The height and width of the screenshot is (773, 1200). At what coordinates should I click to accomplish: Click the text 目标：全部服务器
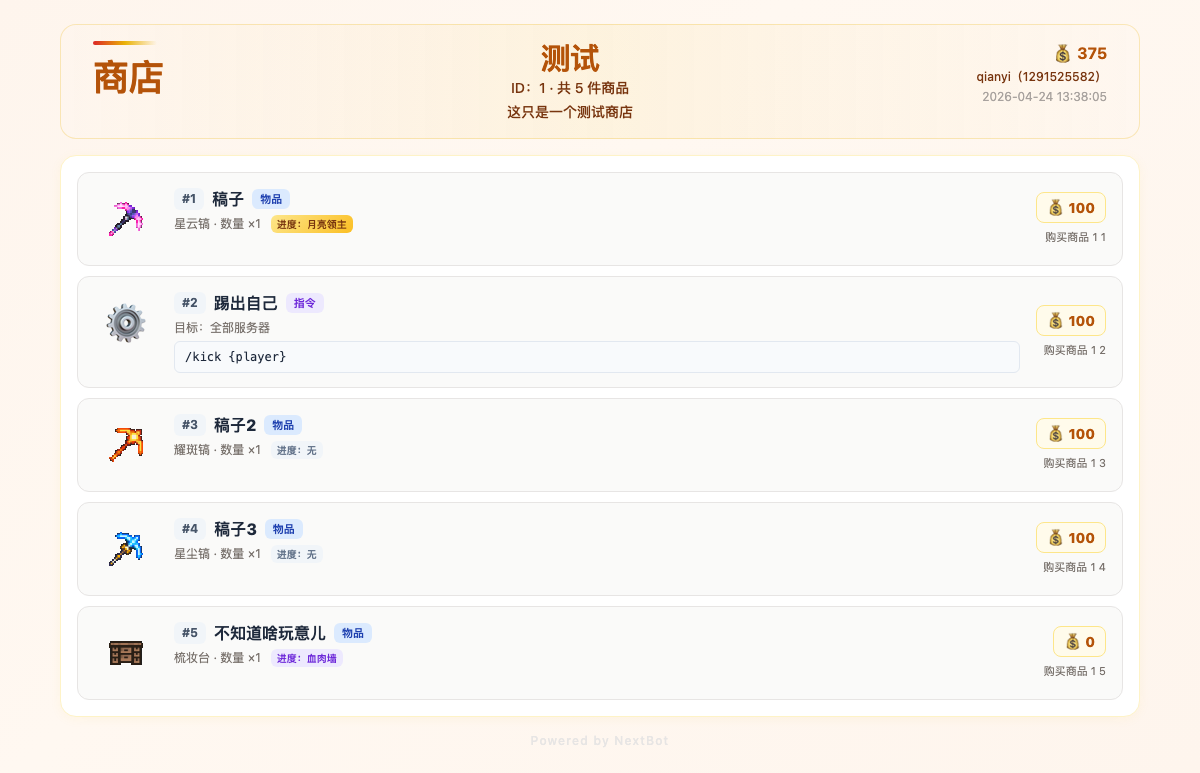222,328
